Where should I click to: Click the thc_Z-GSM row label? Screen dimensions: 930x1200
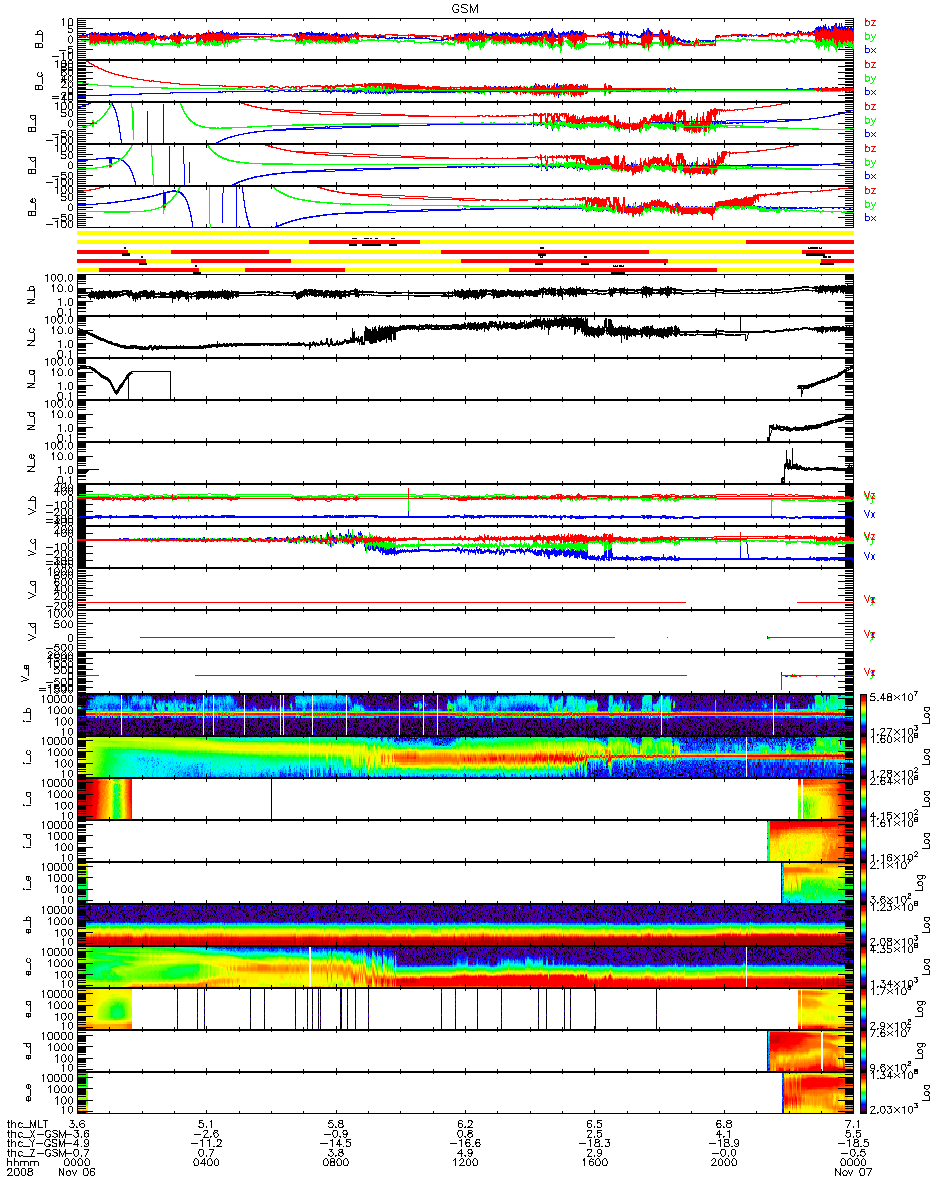click(x=37, y=1153)
